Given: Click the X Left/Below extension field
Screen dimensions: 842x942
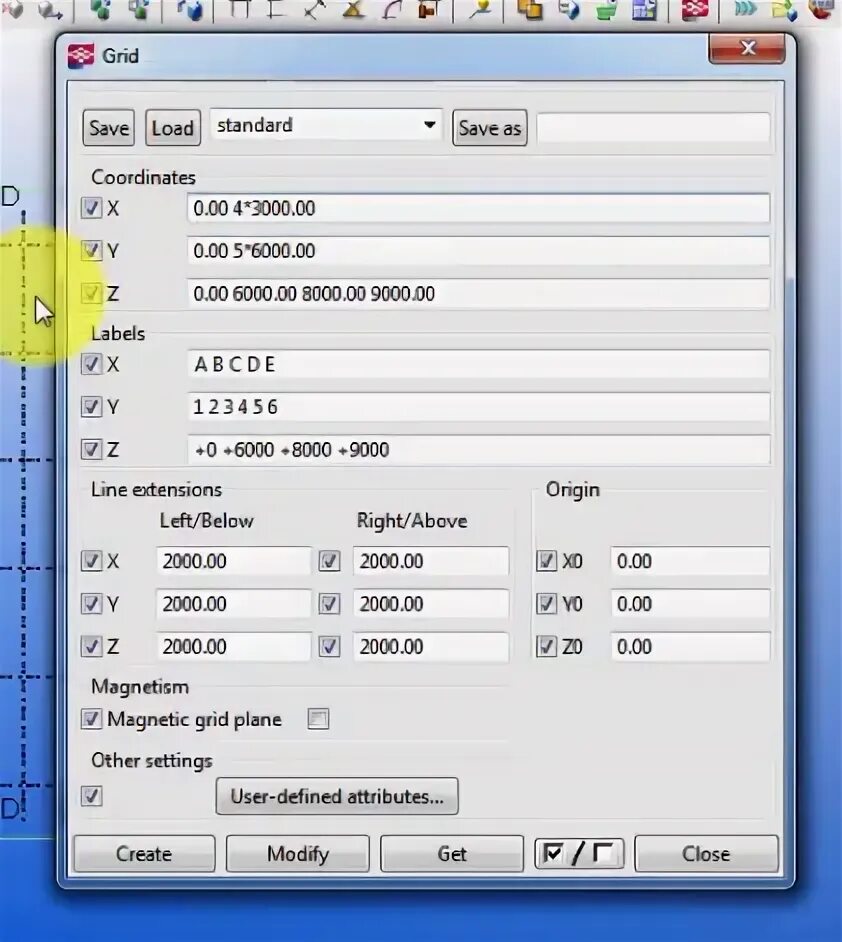Looking at the screenshot, I should [x=234, y=561].
